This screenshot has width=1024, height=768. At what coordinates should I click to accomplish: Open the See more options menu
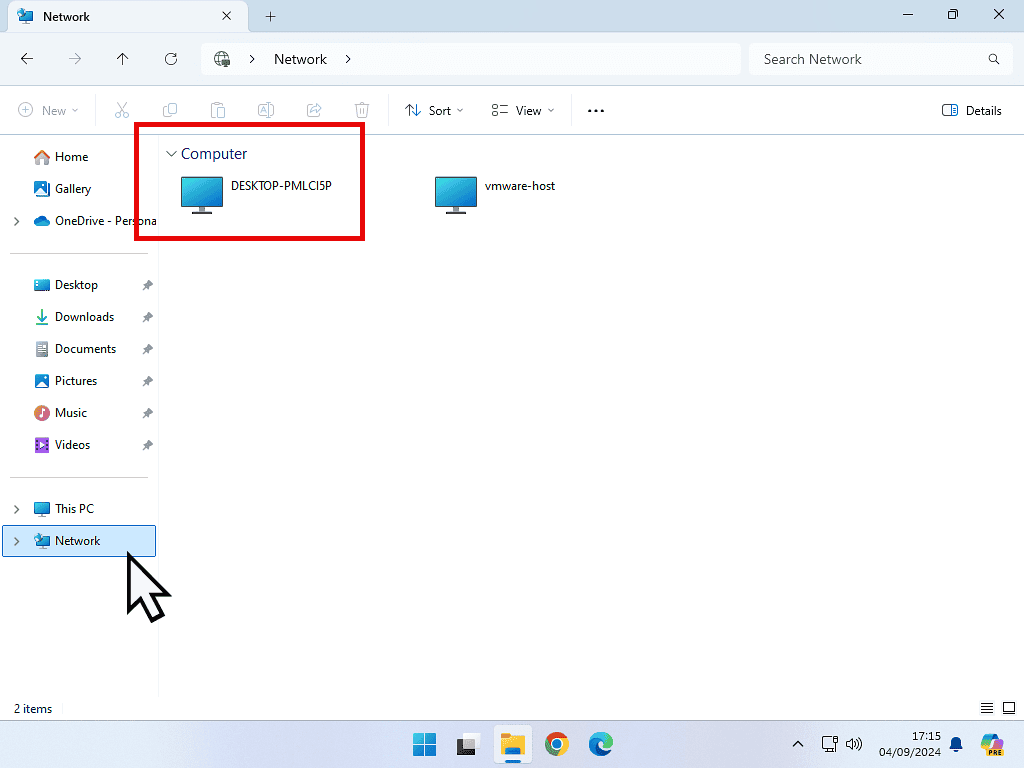[596, 111]
